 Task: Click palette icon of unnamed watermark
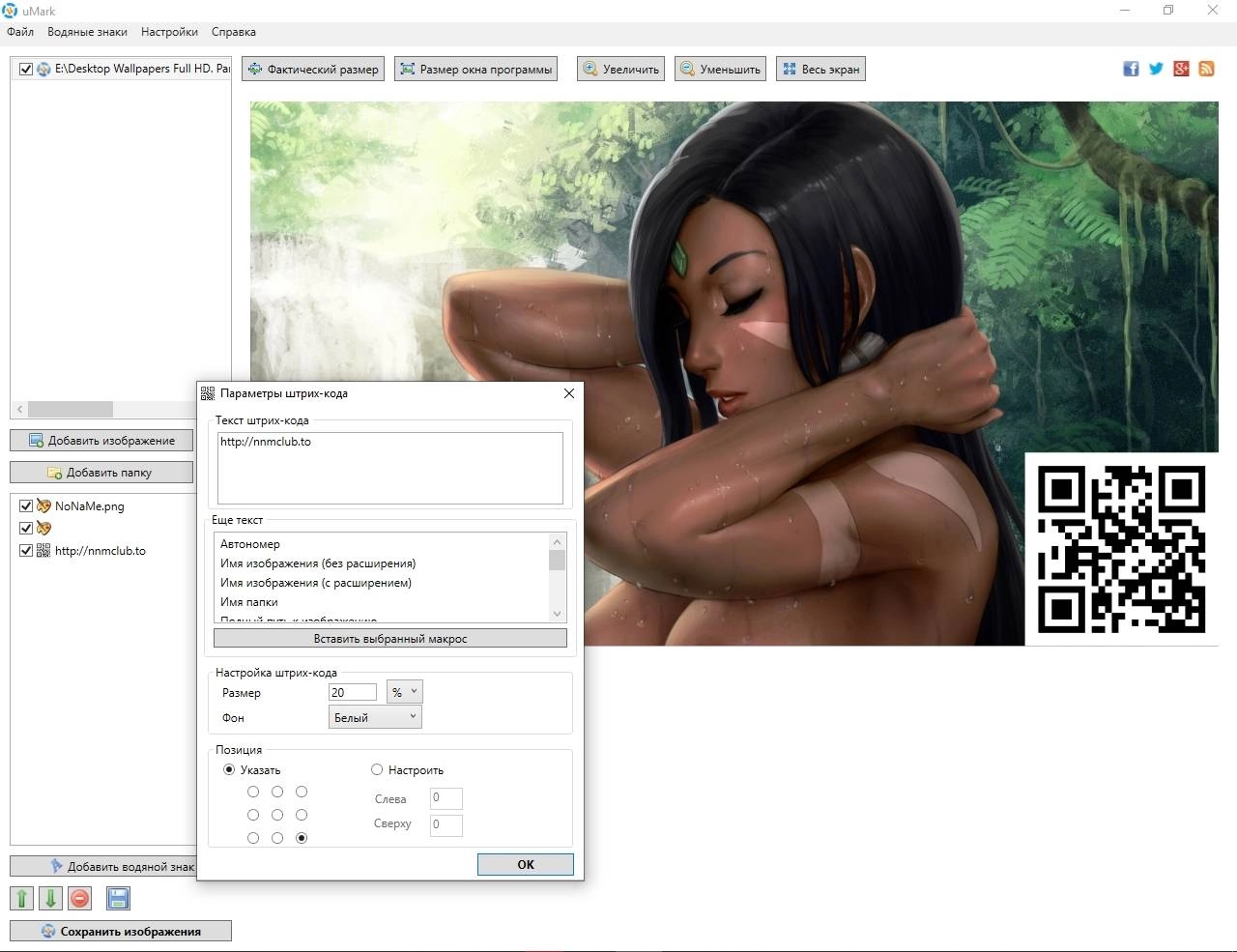coord(43,528)
